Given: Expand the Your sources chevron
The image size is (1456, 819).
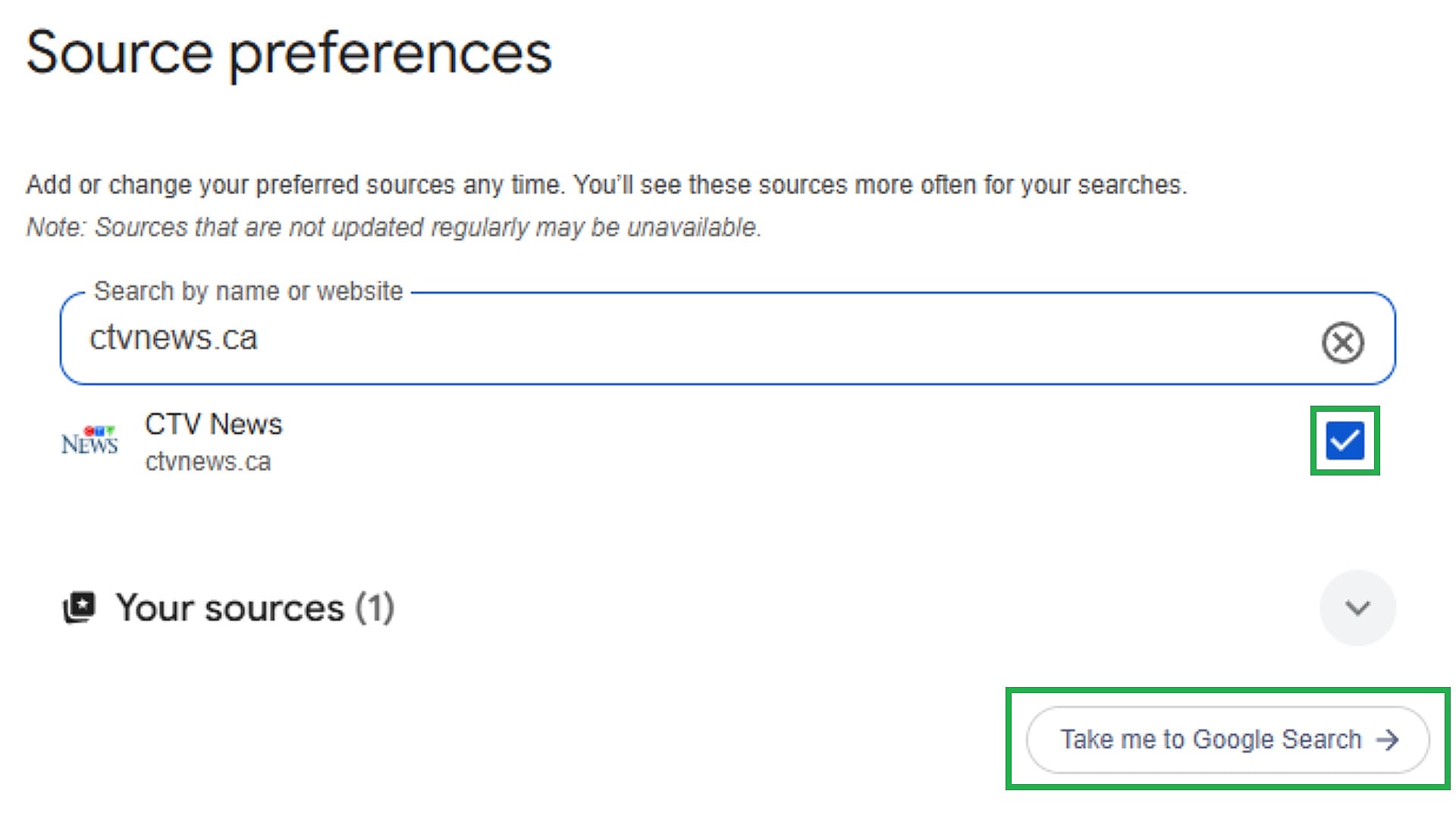Looking at the screenshot, I should pyautogui.click(x=1357, y=607).
